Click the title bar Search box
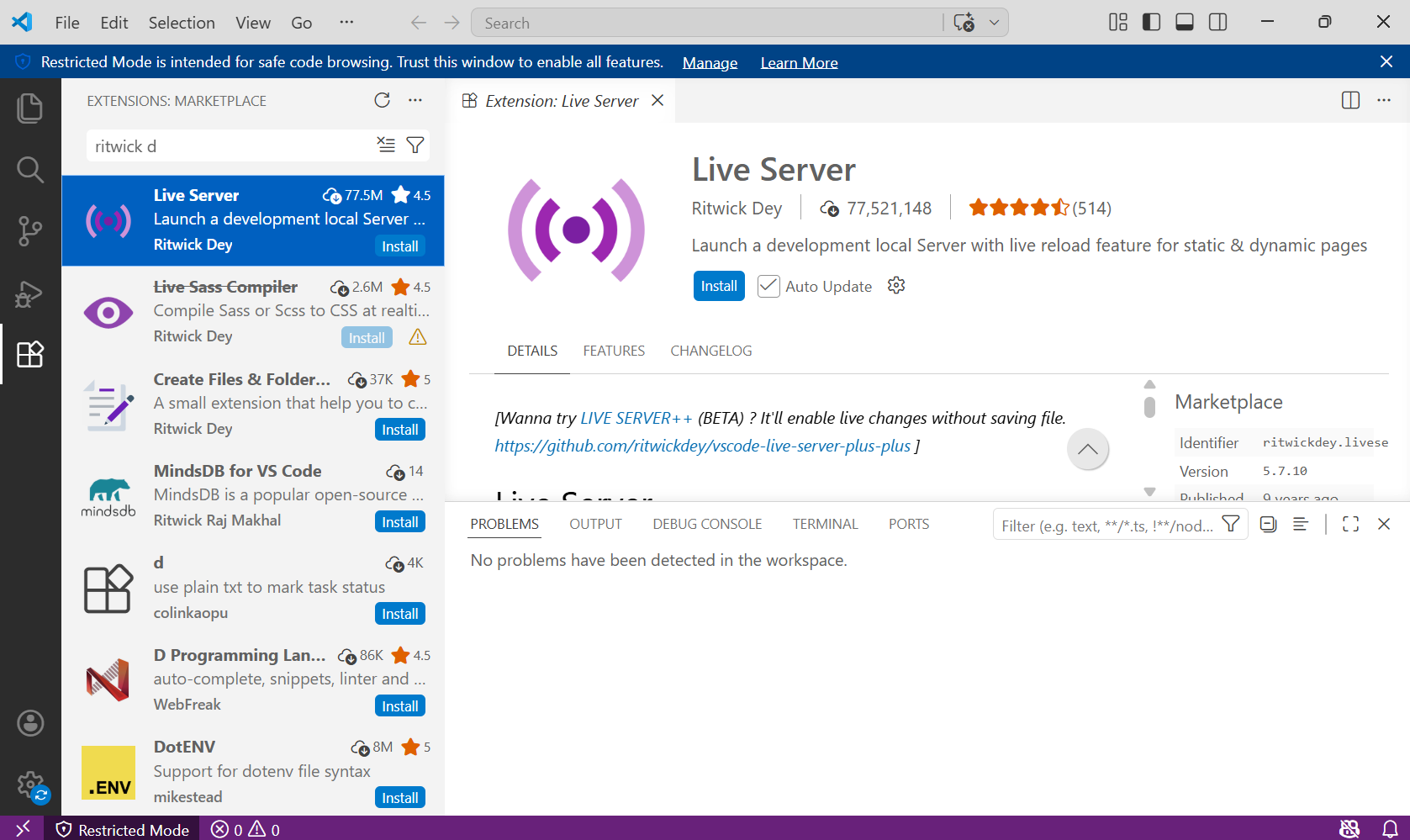 tap(707, 23)
